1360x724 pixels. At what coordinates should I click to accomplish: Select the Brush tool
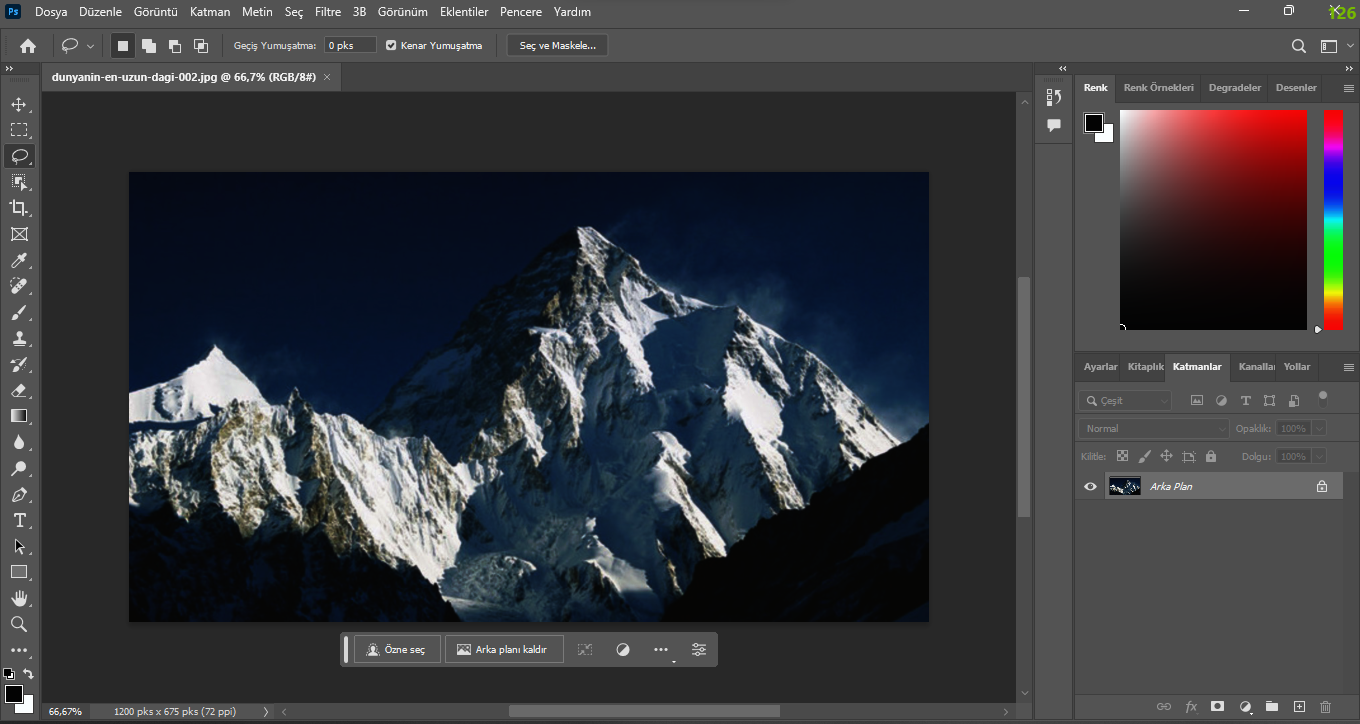point(19,313)
